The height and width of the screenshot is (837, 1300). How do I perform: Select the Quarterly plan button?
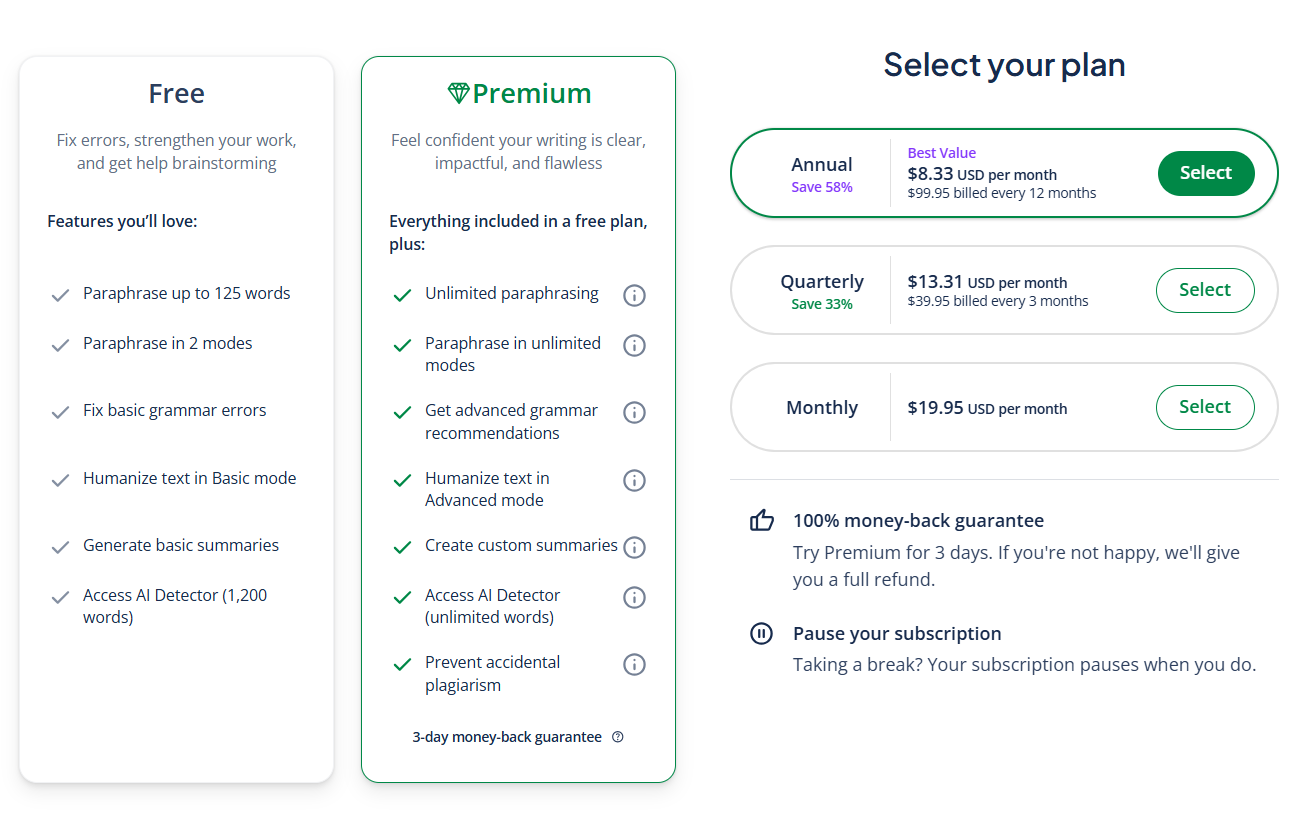1205,290
